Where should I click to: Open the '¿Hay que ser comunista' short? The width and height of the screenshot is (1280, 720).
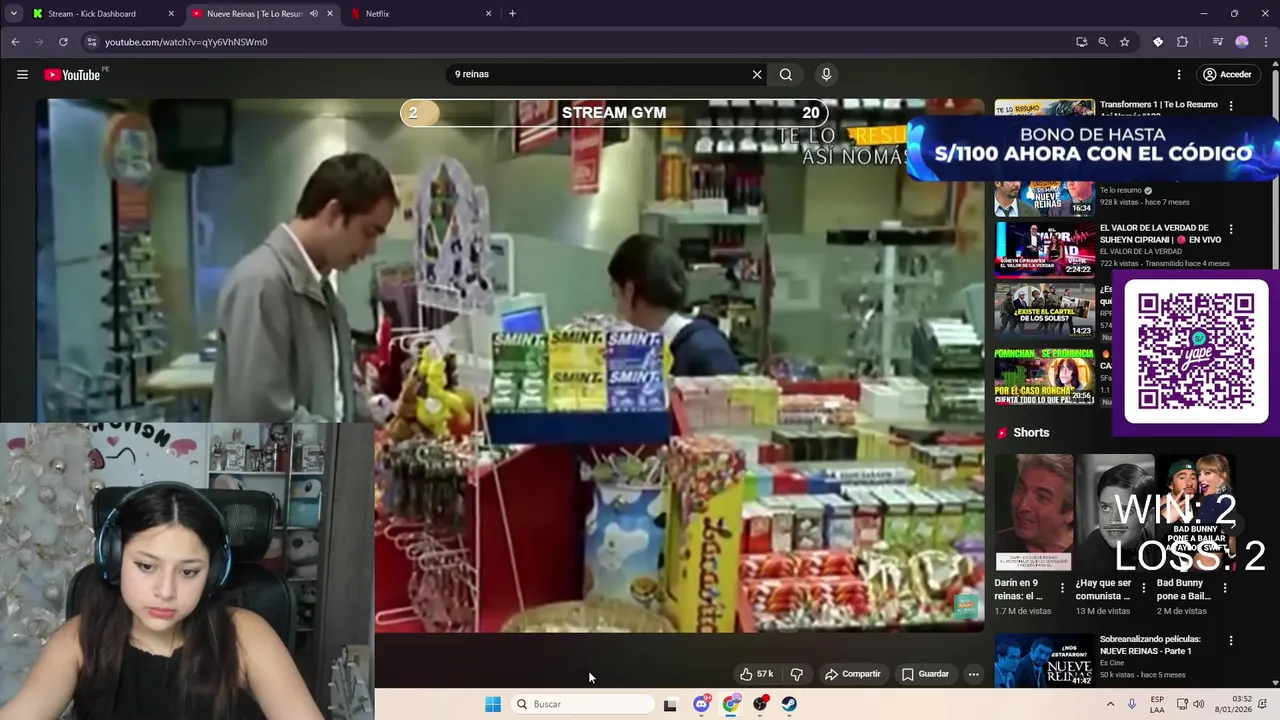(x=1114, y=513)
